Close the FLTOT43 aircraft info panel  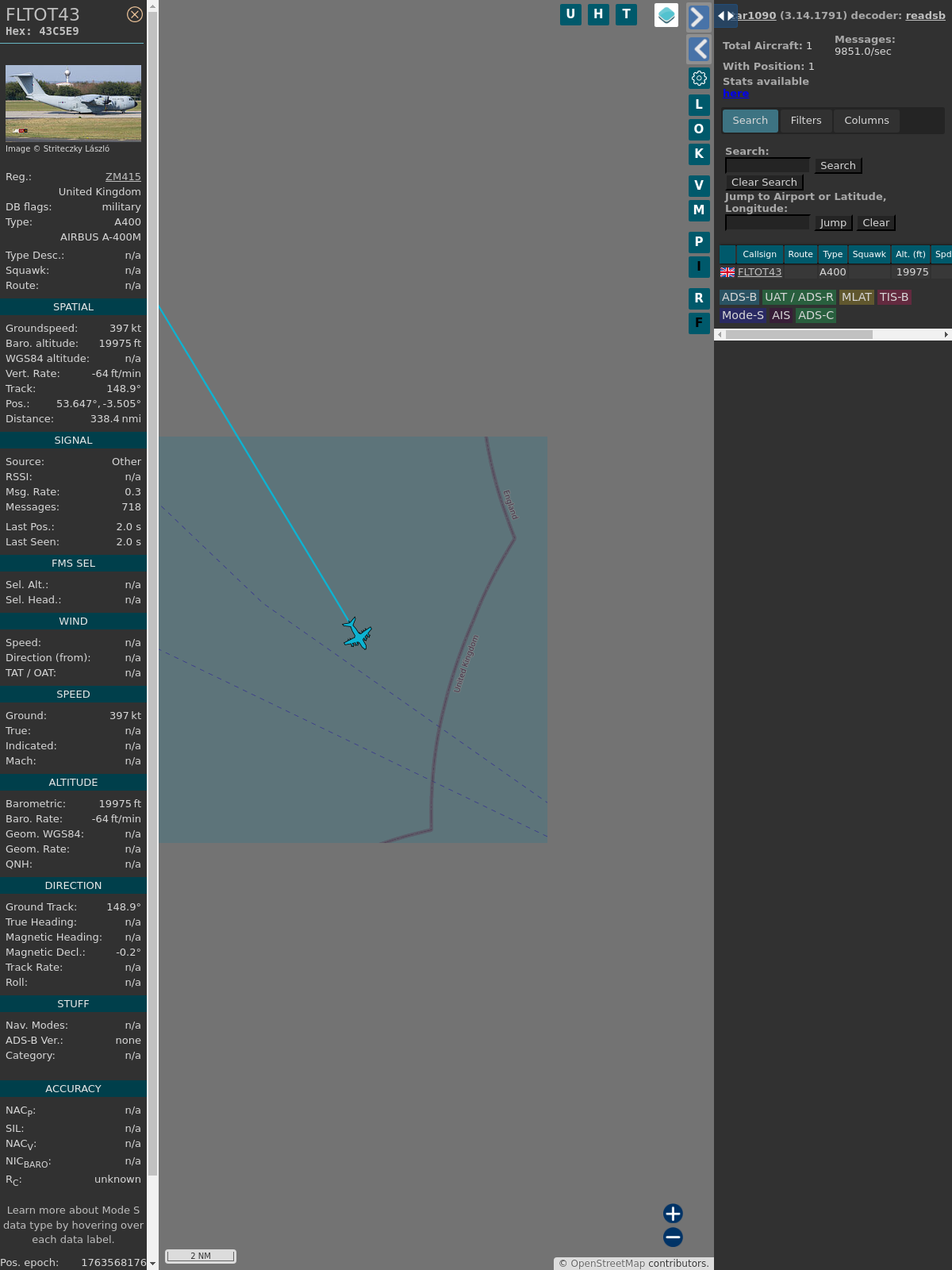(x=135, y=14)
